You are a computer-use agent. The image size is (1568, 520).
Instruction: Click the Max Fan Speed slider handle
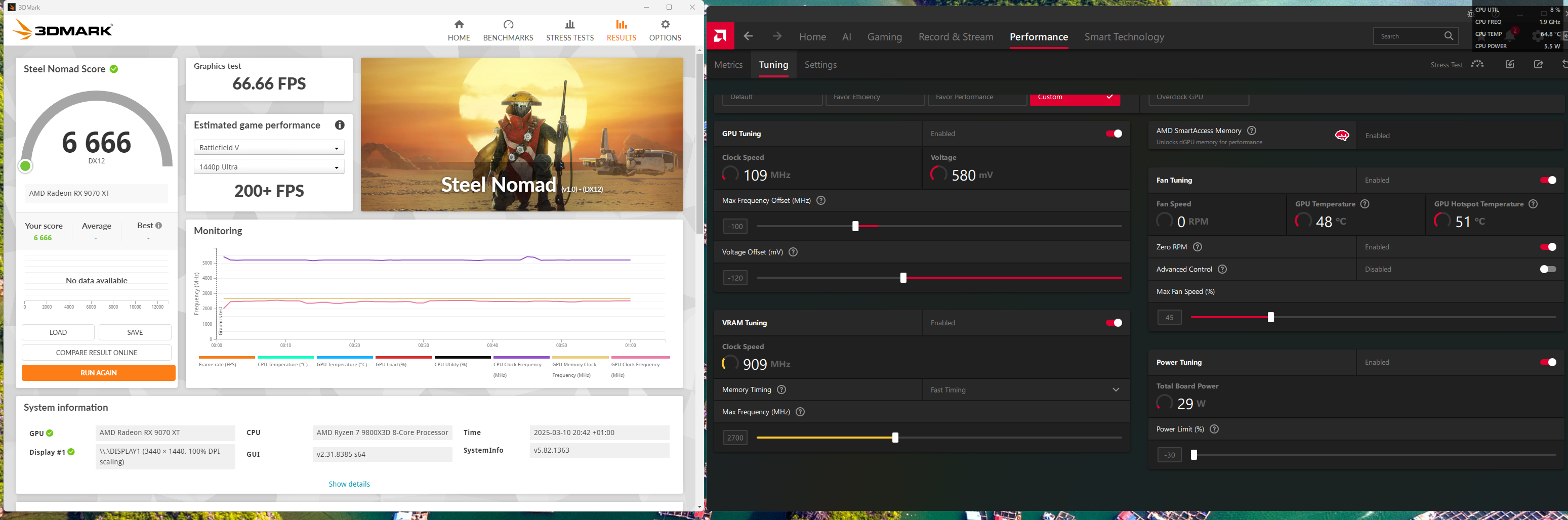(1270, 318)
